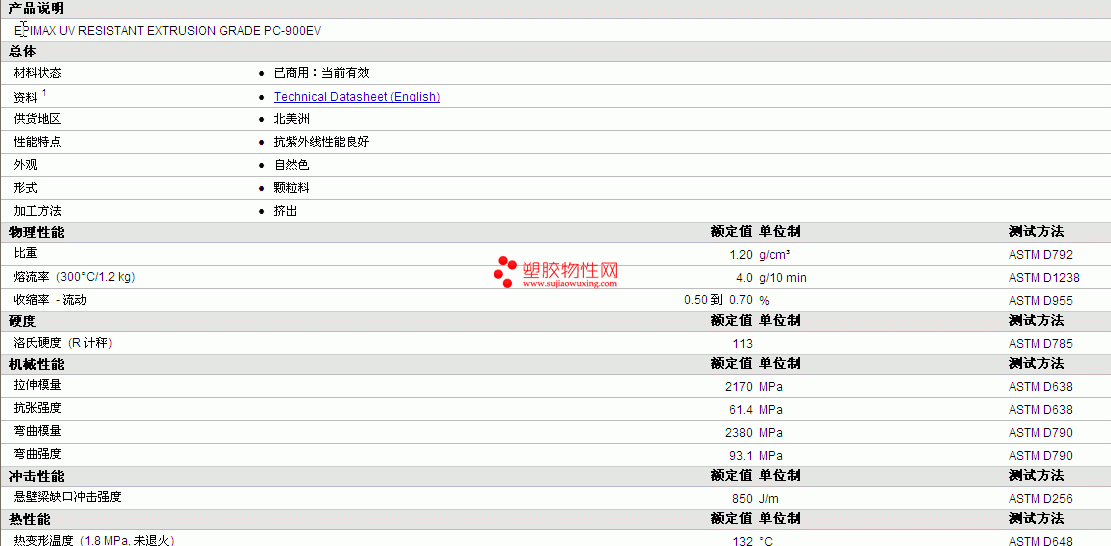Click the tensile strength value 61.4

point(741,410)
